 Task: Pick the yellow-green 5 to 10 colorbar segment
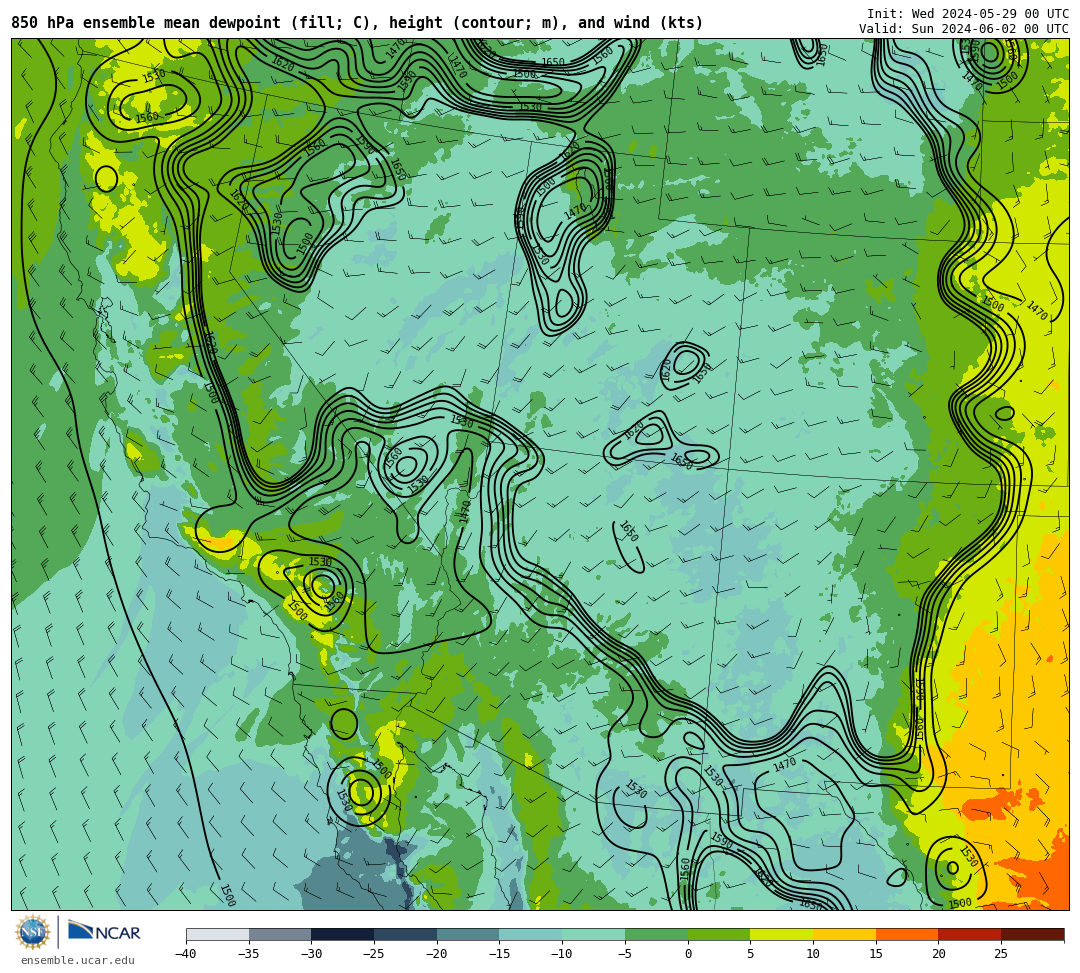(782, 934)
